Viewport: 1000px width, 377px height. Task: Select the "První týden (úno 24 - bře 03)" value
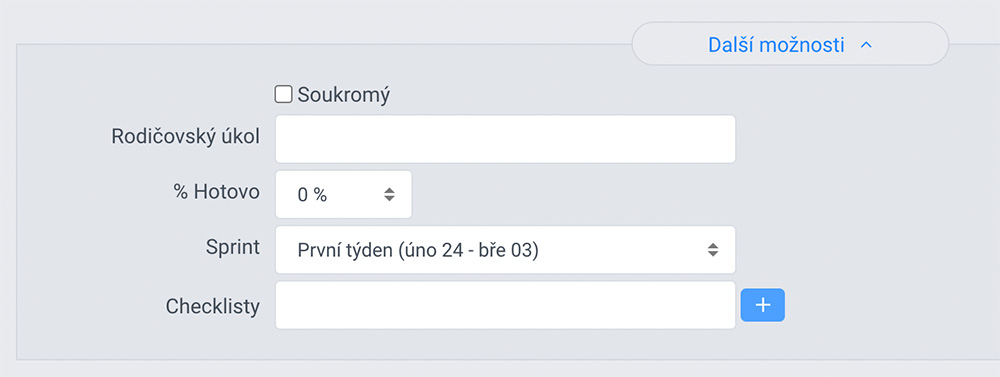click(418, 251)
